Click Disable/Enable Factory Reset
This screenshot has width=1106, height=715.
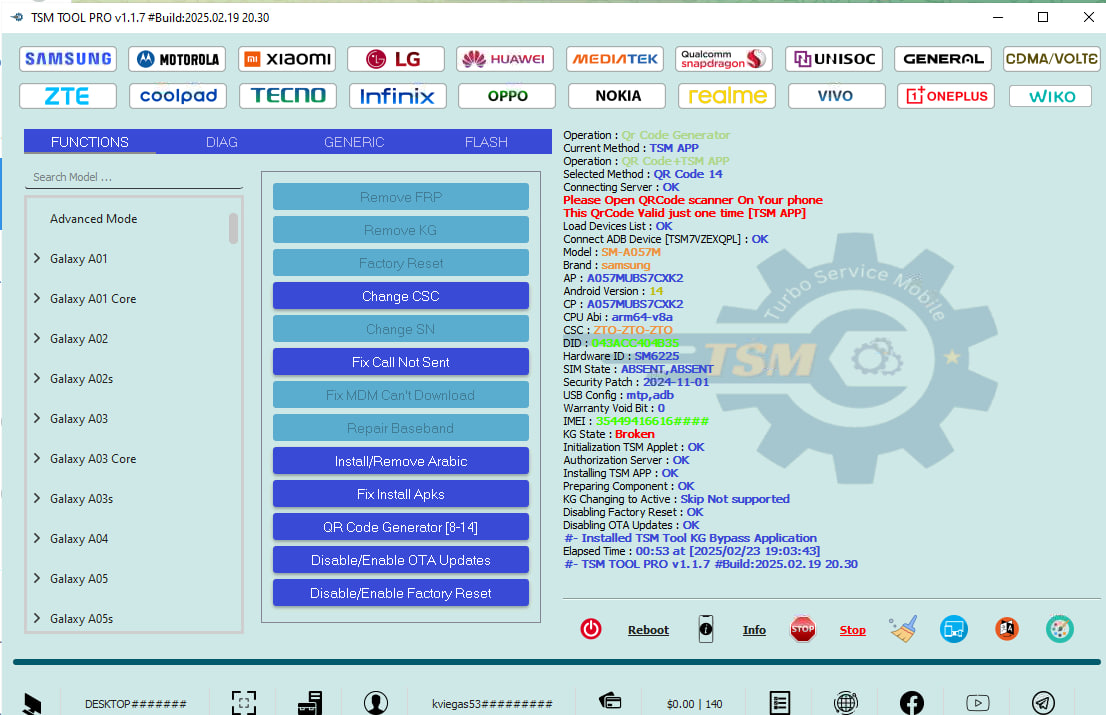coord(400,592)
